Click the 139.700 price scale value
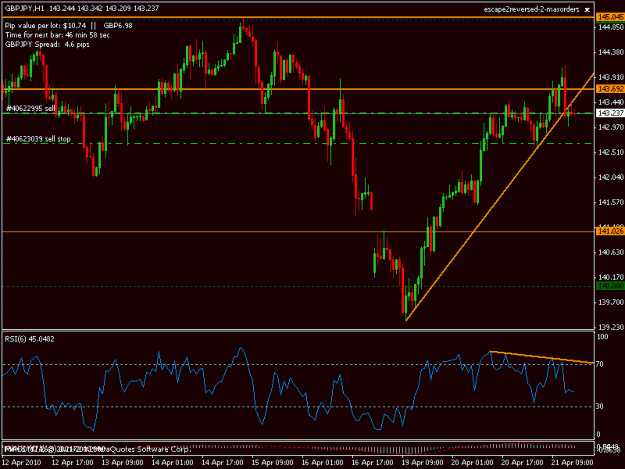This screenshot has width=625, height=469. [611, 302]
